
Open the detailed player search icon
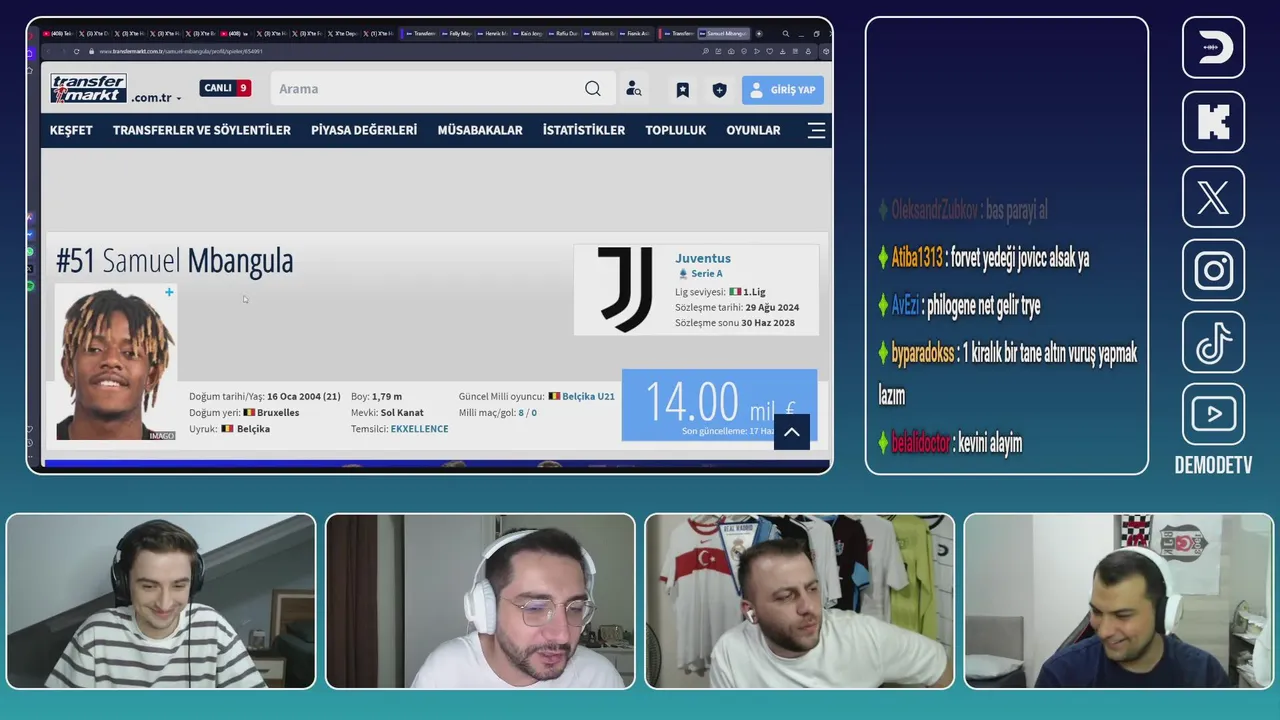coord(634,89)
